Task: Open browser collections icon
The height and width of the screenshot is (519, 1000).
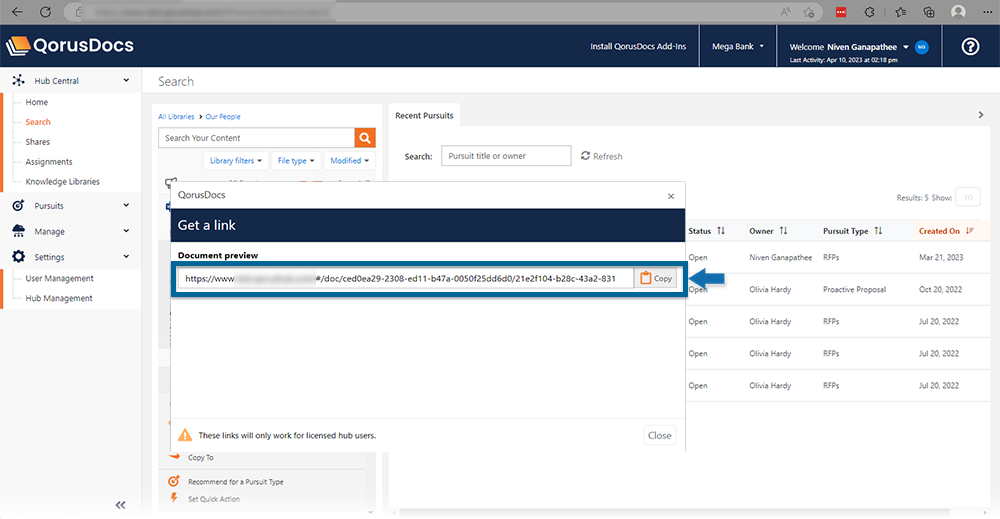Action: [929, 11]
